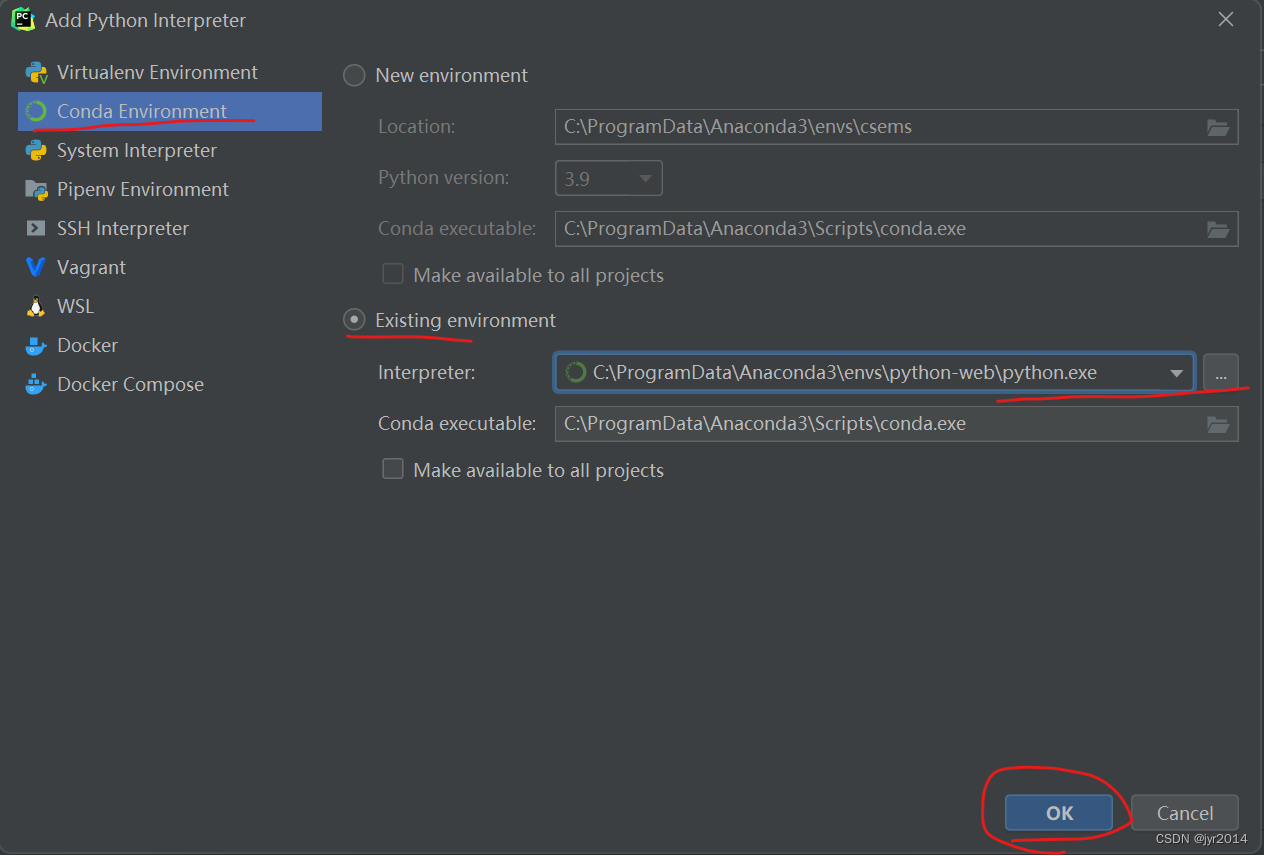Click the Conda Environment ring icon
The image size is (1264, 856).
tap(37, 112)
